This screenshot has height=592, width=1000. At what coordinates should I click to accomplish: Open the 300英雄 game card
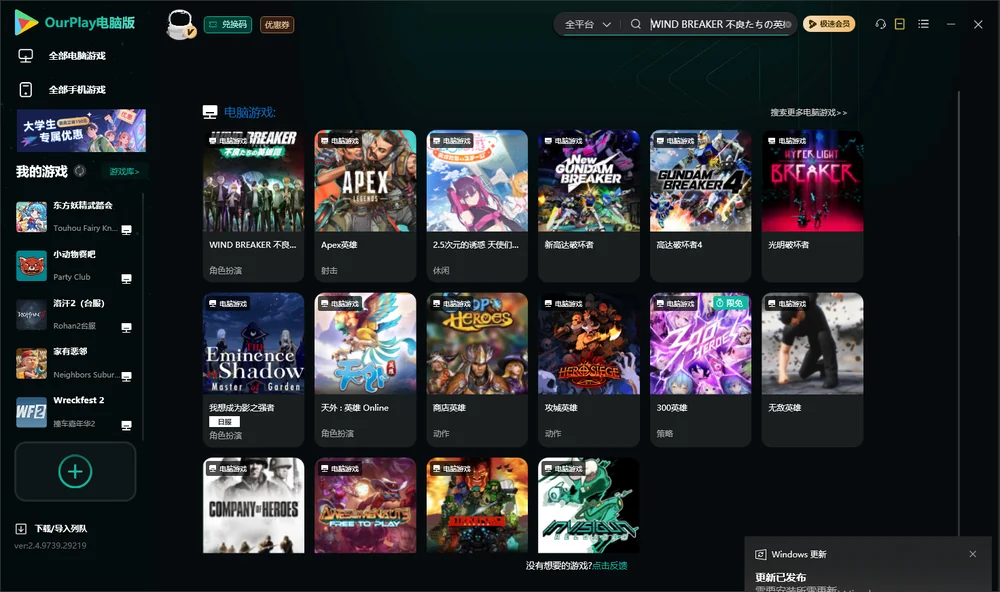[701, 369]
